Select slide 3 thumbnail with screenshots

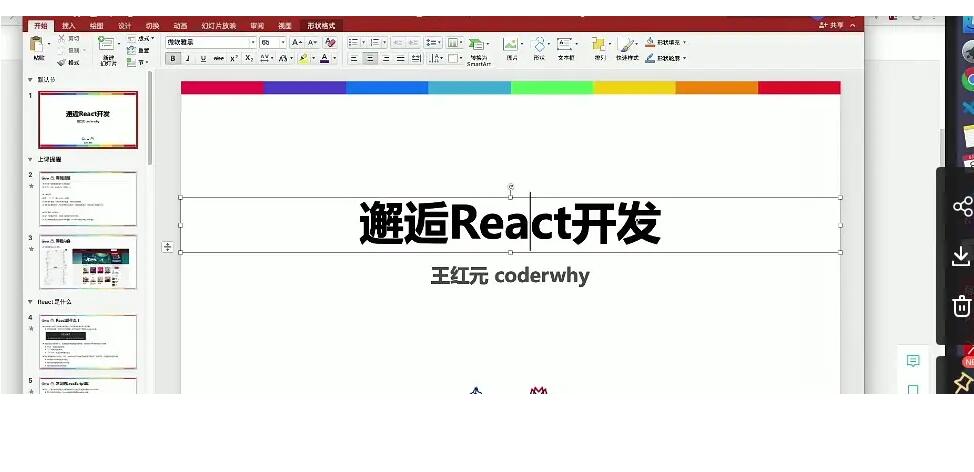(x=88, y=261)
